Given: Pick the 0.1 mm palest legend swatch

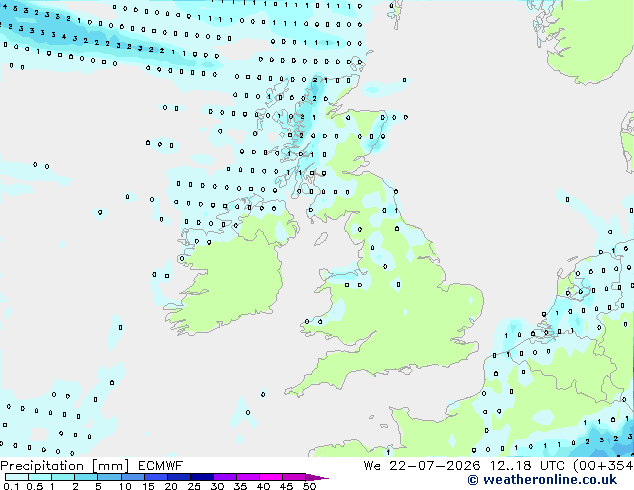Looking at the screenshot, I should [17, 477].
